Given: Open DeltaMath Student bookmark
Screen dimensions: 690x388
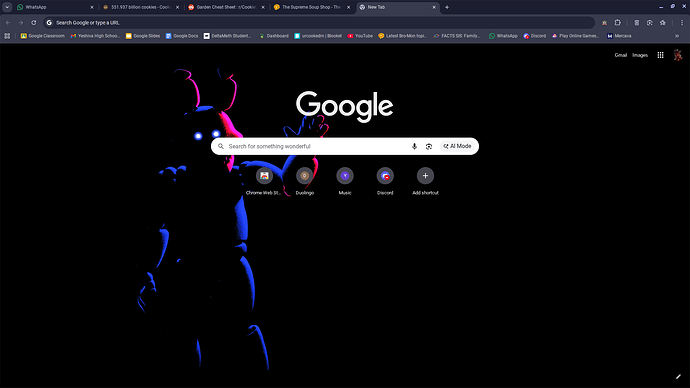Looking at the screenshot, I should point(228,36).
